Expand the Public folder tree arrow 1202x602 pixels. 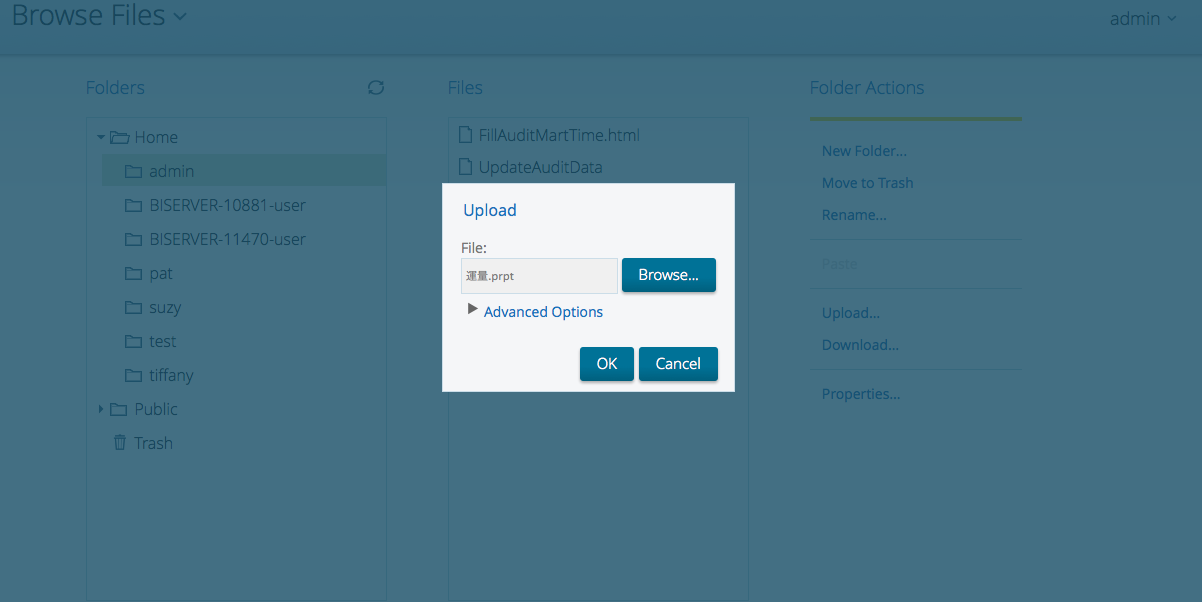point(101,410)
